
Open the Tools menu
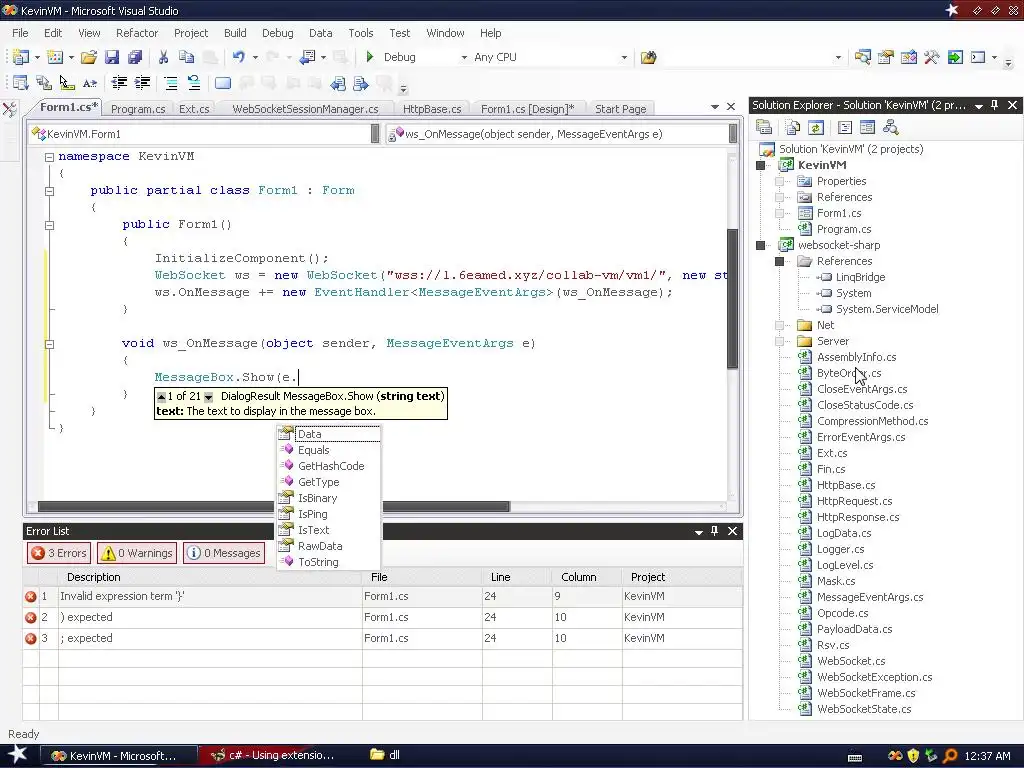coord(361,33)
